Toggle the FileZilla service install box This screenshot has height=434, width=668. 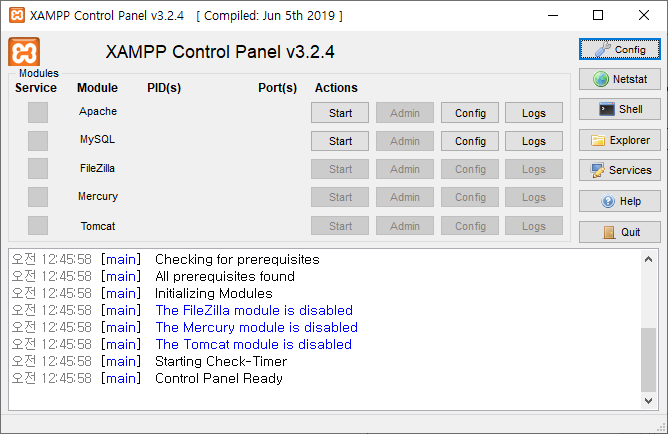pos(38,169)
